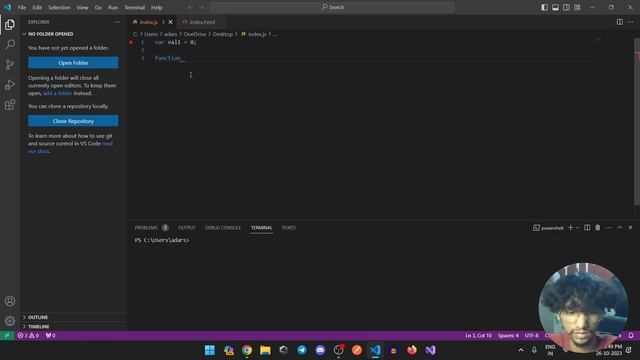Click errors and warnings count in status bar
Image resolution: width=640 pixels, height=360 pixels.
(28, 336)
